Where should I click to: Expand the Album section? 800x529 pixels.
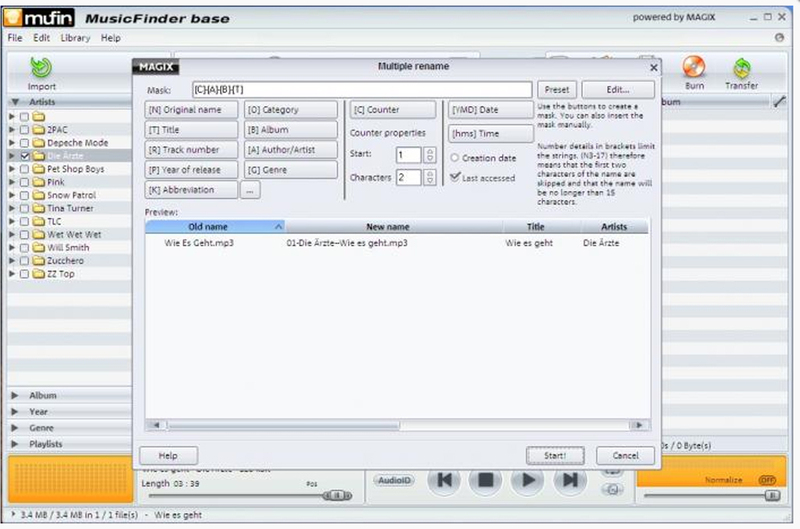point(15,395)
